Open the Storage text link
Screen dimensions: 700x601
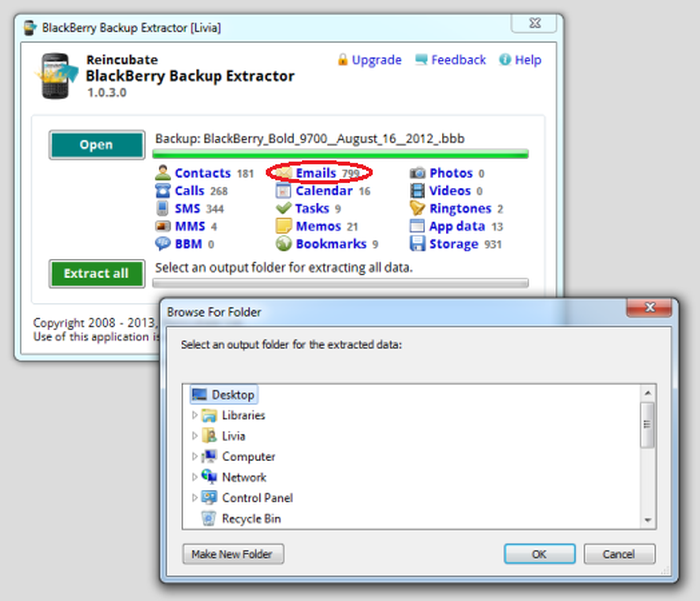pyautogui.click(x=454, y=244)
